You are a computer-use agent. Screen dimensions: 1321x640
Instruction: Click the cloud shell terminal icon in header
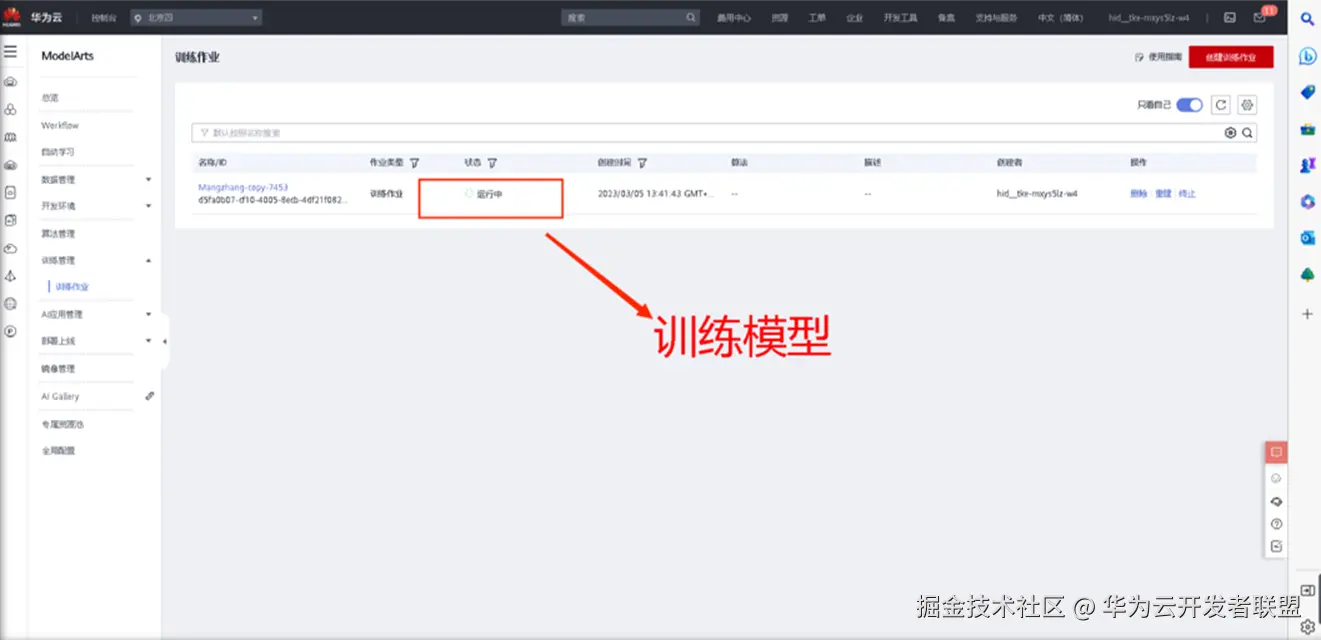coord(1230,17)
